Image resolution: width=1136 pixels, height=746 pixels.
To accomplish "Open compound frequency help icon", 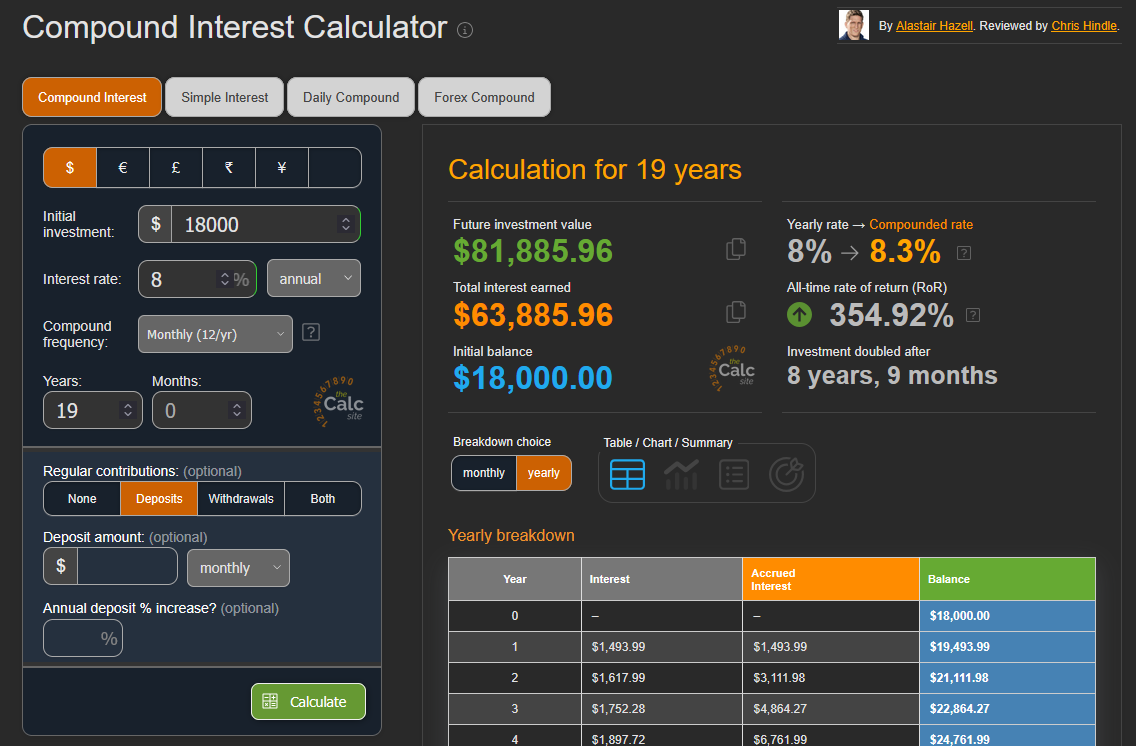I will point(311,332).
